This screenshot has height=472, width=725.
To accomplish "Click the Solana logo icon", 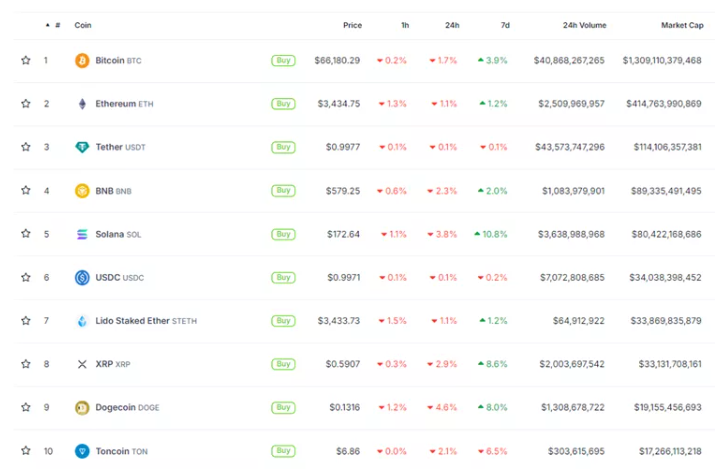I will click(82, 234).
